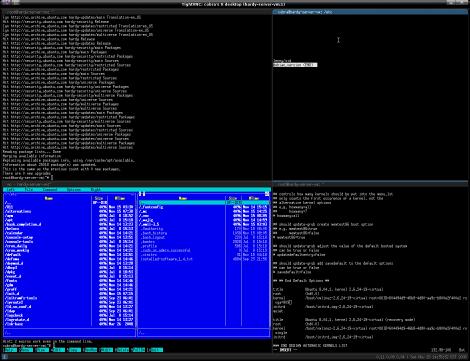Click the 8Delete function key button
The height and width of the screenshot is (361, 470).
pos(122,350)
